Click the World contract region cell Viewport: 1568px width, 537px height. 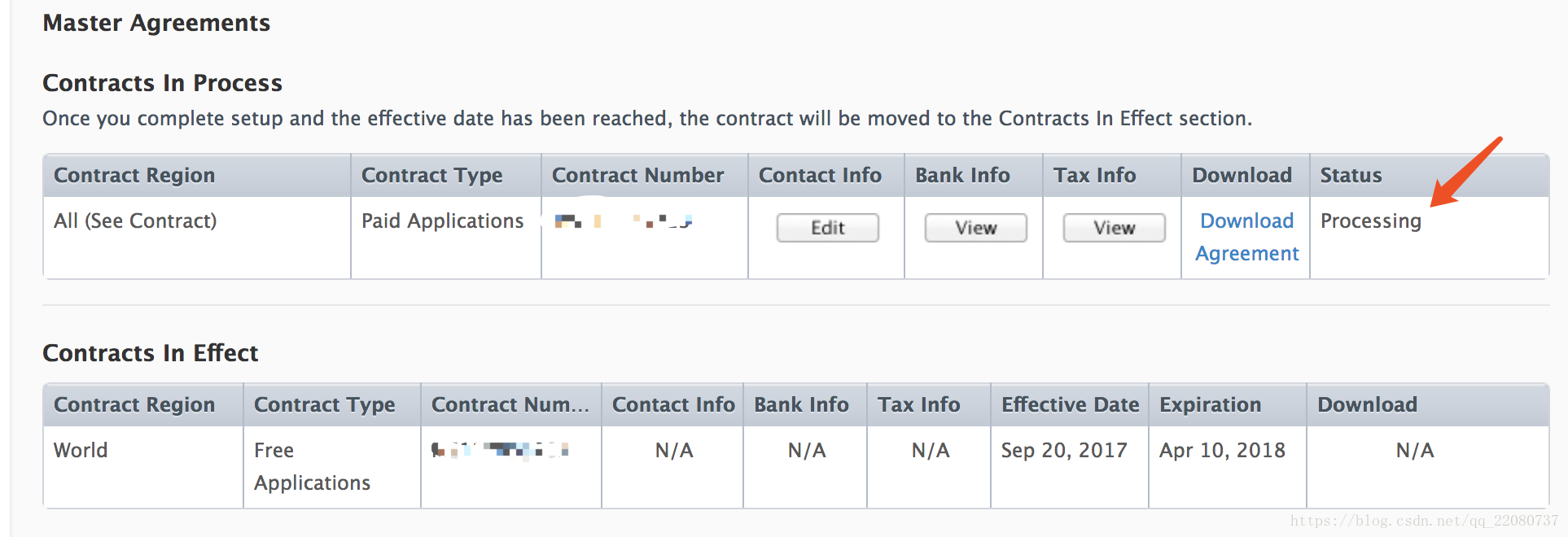pos(81,450)
